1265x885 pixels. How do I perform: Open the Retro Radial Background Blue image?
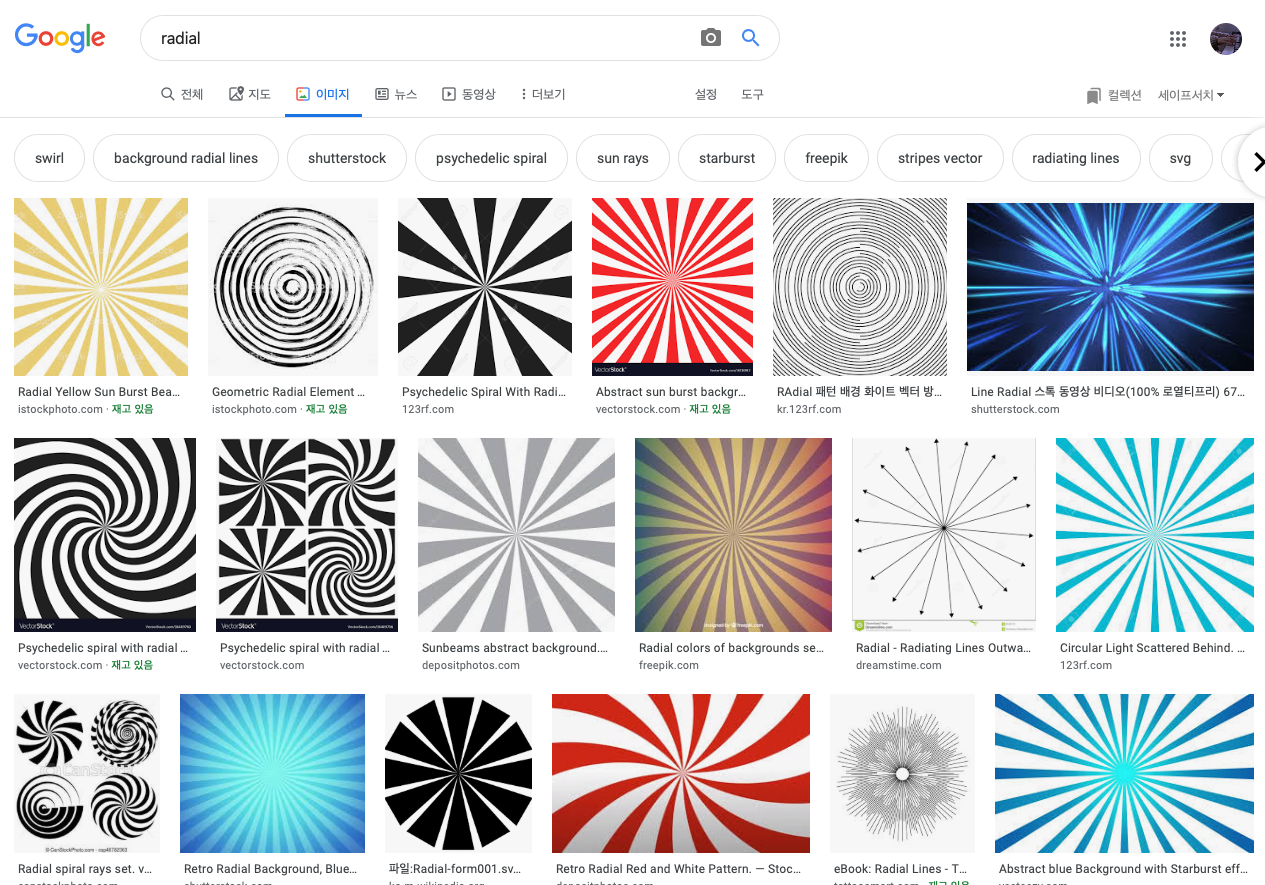tap(272, 774)
